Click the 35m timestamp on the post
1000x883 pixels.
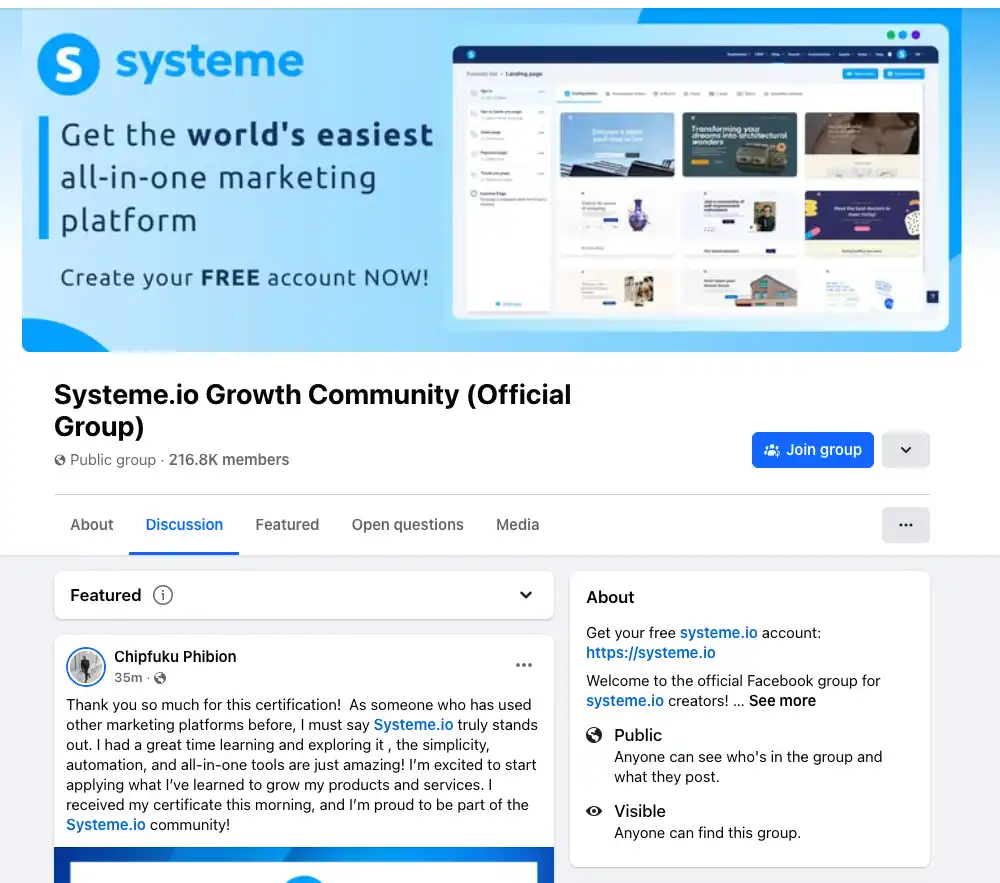click(128, 677)
